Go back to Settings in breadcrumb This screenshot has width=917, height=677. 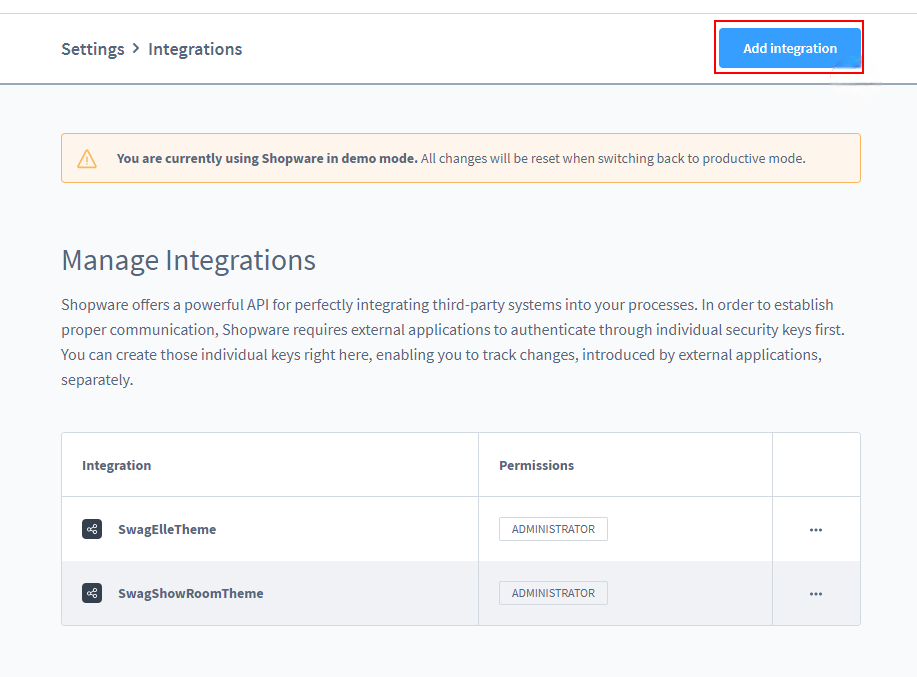93,49
